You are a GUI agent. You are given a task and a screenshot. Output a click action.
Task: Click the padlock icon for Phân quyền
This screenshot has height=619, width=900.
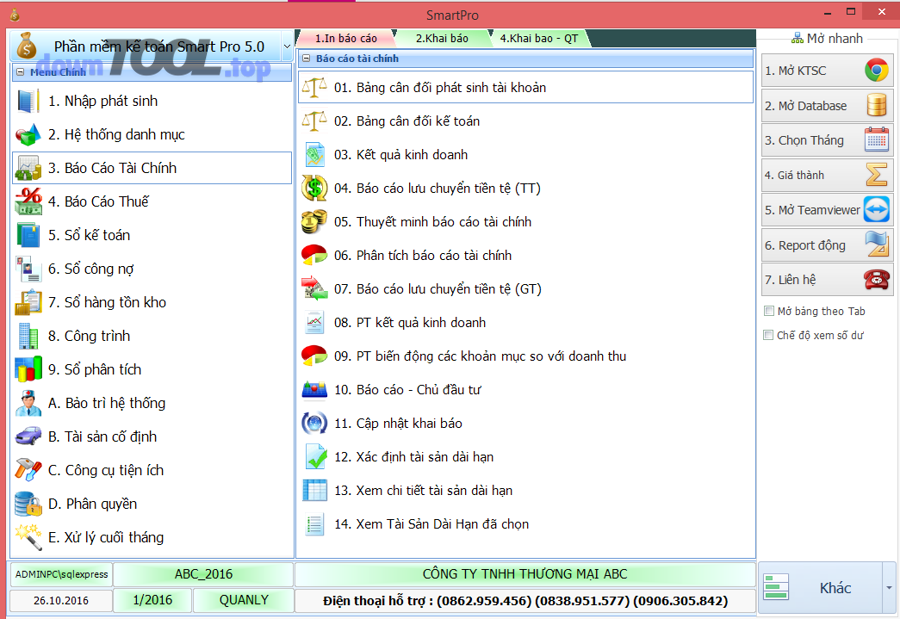pos(28,504)
